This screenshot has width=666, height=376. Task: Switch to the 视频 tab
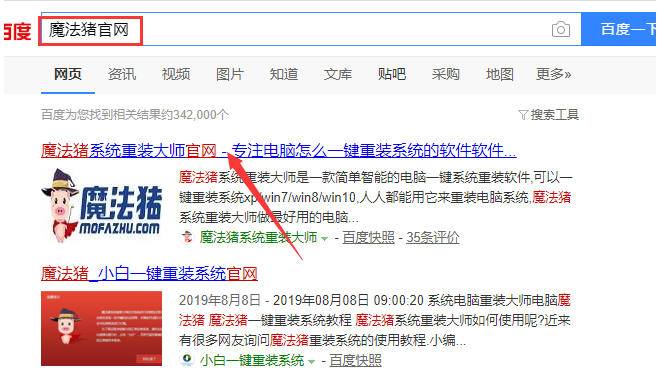point(176,74)
